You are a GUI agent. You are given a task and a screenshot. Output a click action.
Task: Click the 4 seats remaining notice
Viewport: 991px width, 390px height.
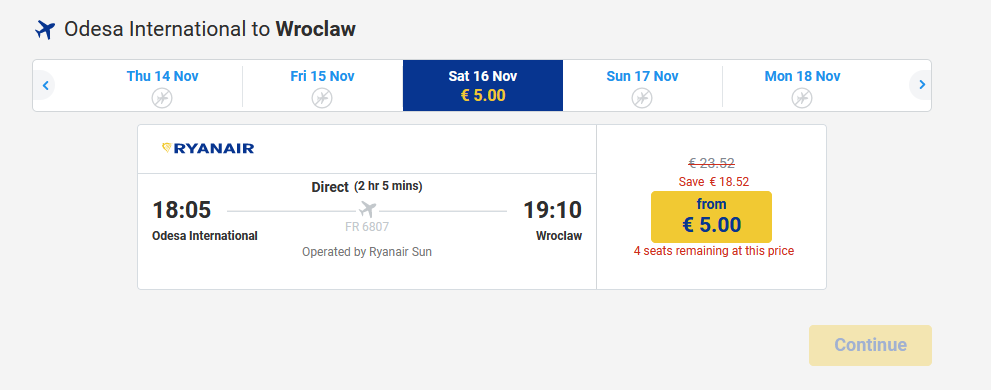point(714,251)
